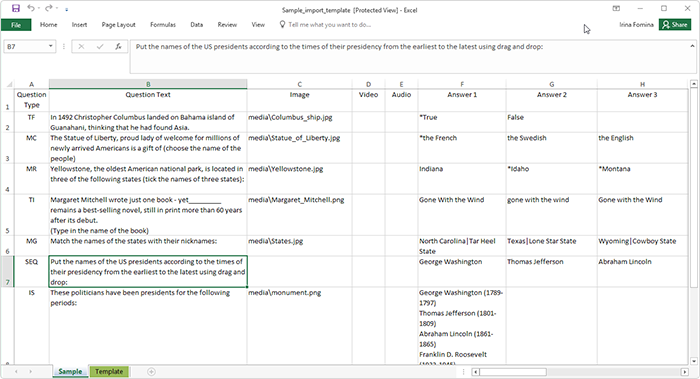This screenshot has height=379, width=700.
Task: Open the Review tab
Action: [x=227, y=25]
